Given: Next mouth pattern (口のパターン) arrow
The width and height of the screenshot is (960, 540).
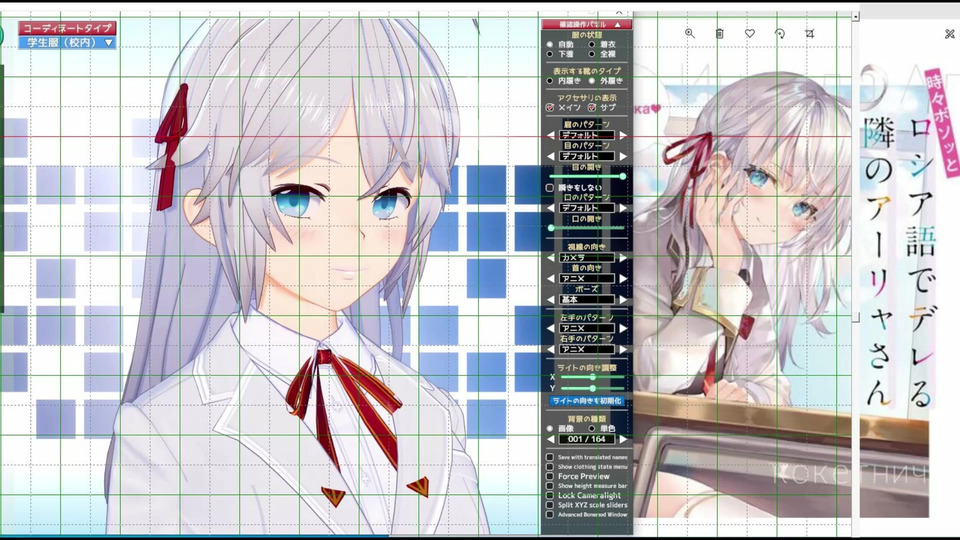Looking at the screenshot, I should point(623,208).
